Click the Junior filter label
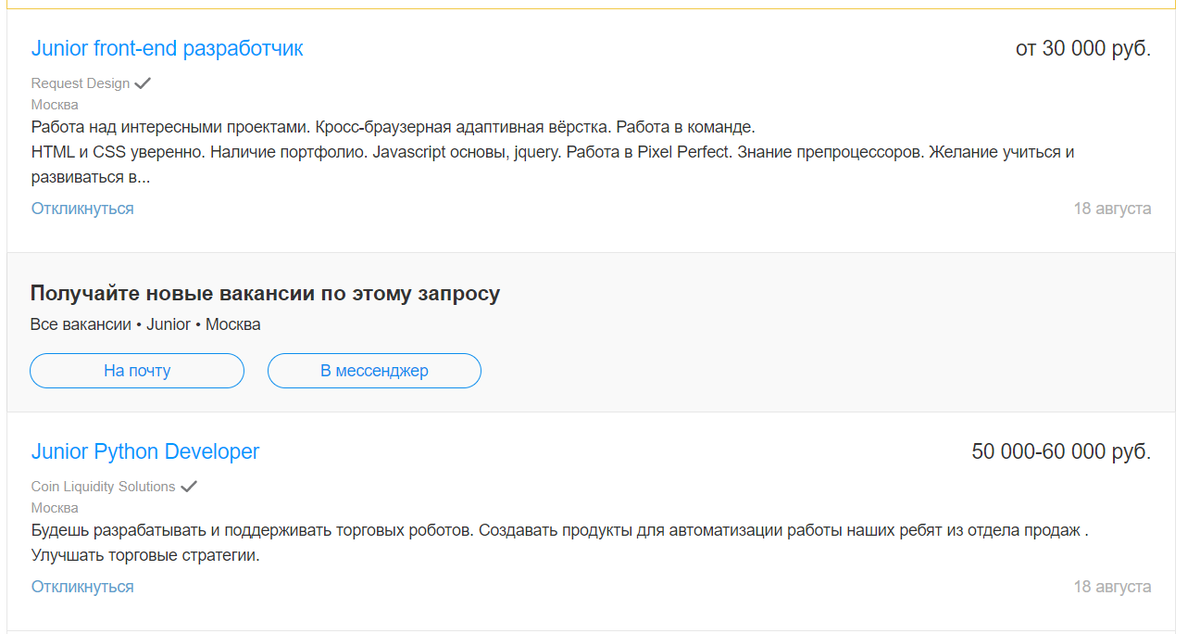The width and height of the screenshot is (1200, 634). (168, 323)
